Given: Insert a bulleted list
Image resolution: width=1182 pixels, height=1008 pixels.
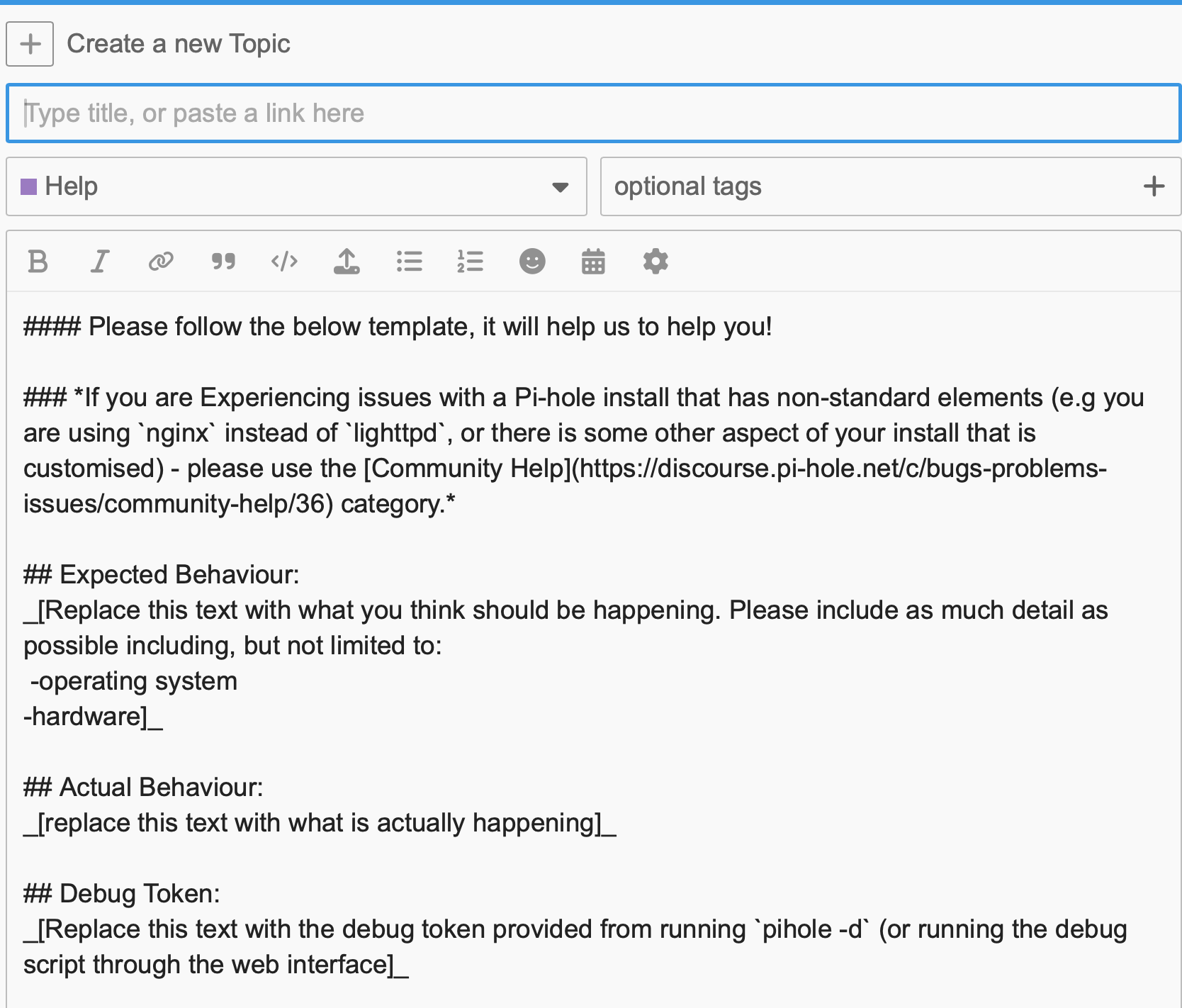Looking at the screenshot, I should pos(409,262).
